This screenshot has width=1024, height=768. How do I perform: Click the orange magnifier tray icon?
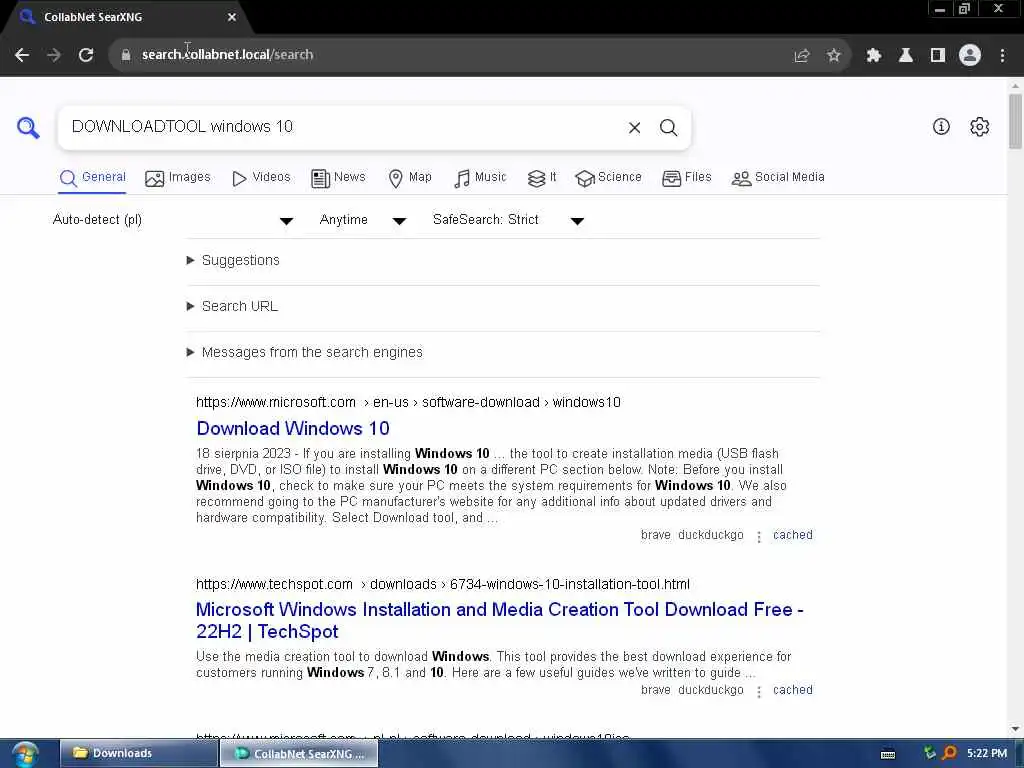coord(950,754)
